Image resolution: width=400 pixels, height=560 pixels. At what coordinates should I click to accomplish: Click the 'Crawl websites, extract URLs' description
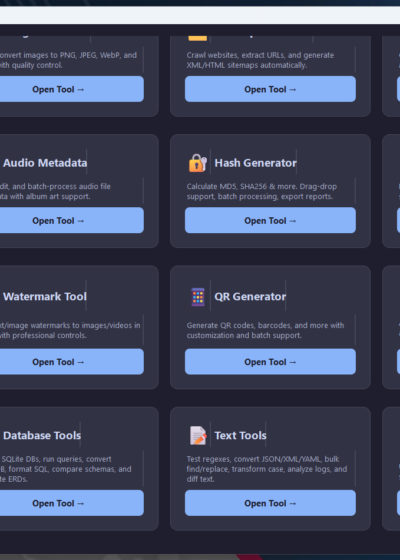[x=260, y=60]
